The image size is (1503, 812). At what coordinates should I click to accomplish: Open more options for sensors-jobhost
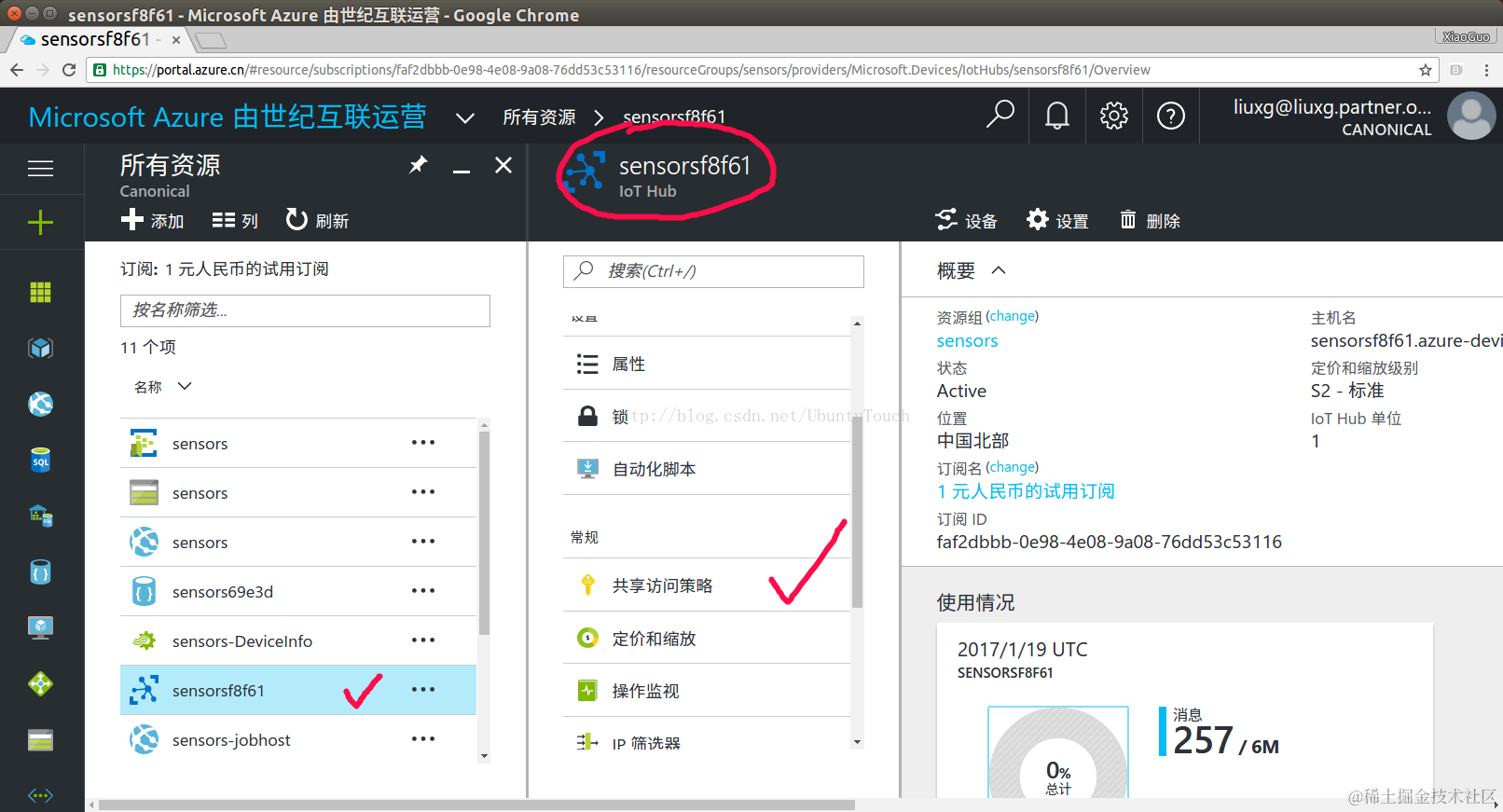point(423,738)
